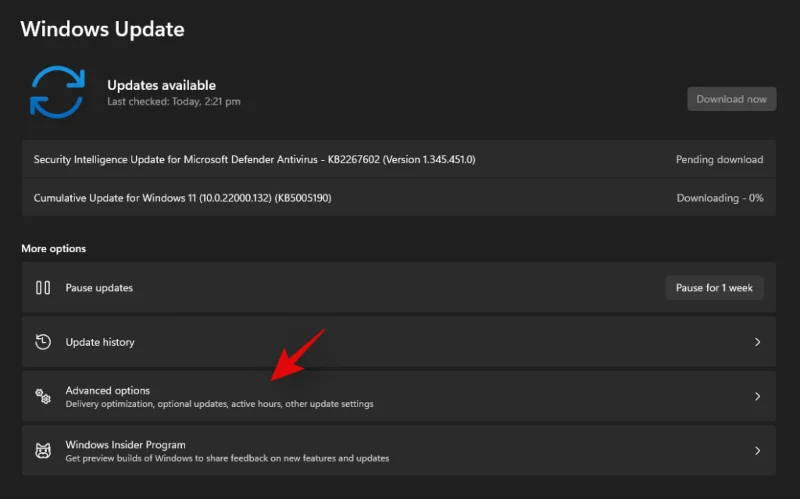Click Pause for 1 week button
800x499 pixels.
coord(714,288)
